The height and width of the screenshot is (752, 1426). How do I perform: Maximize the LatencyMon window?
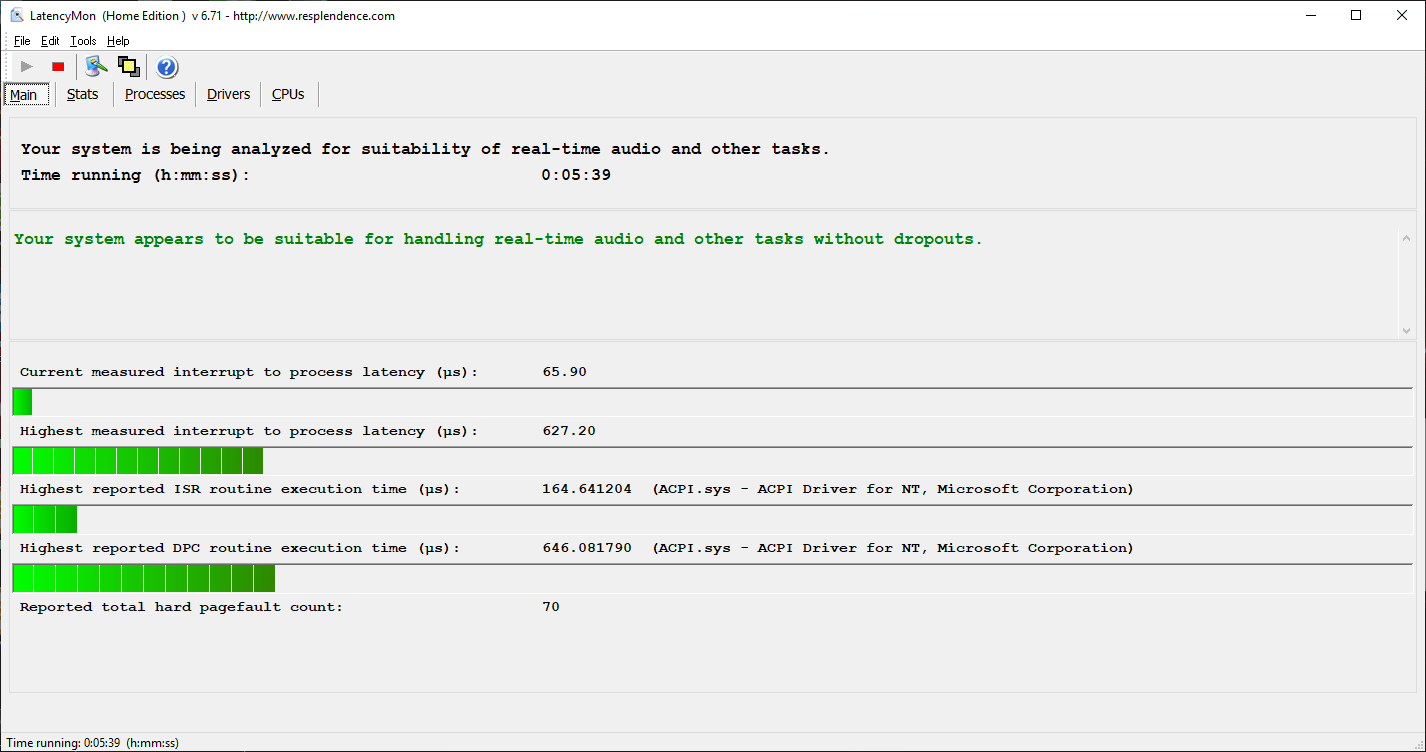pyautogui.click(x=1356, y=15)
